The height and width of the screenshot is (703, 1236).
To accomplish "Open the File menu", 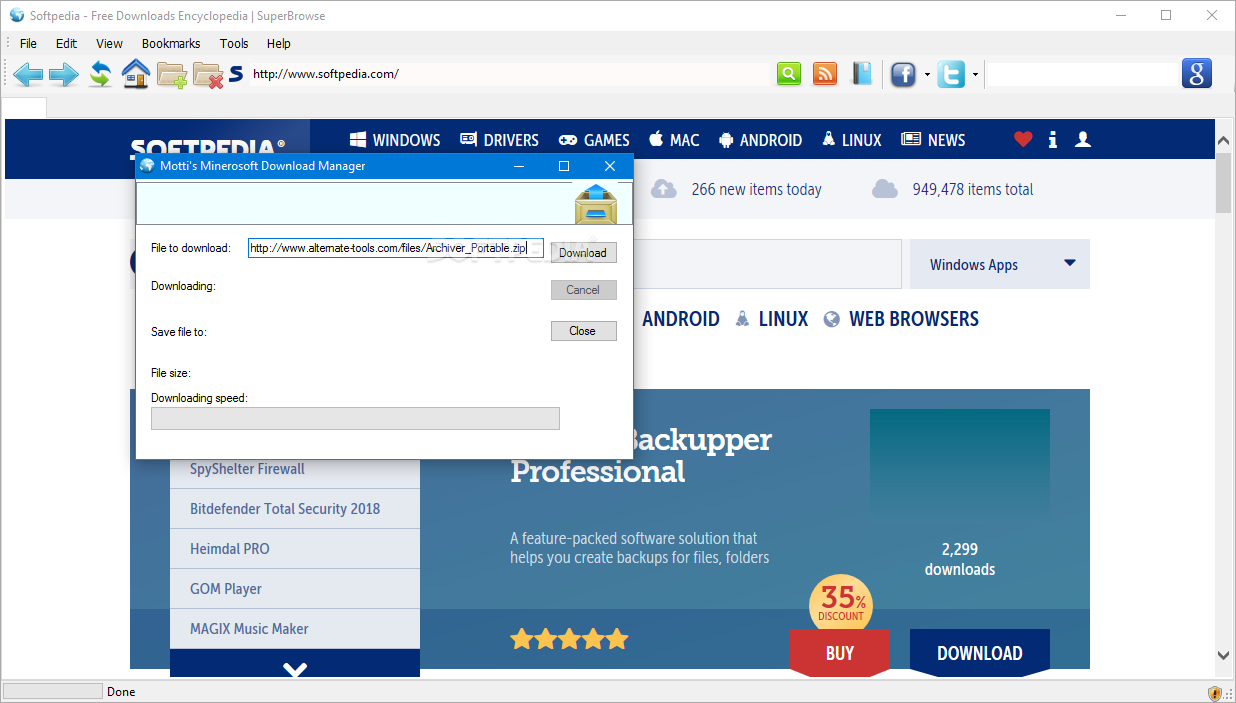I will pyautogui.click(x=28, y=43).
